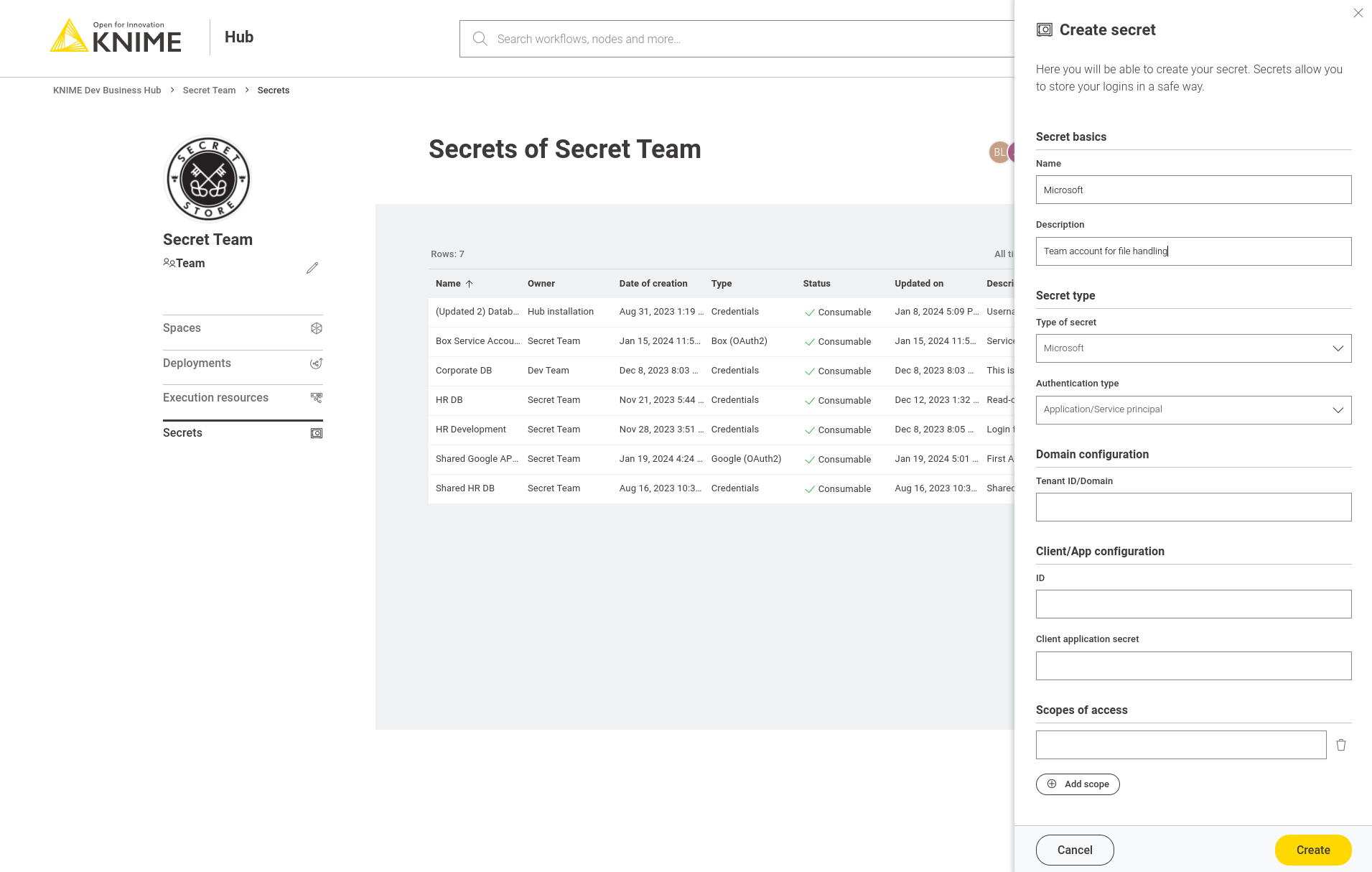Select the HR Development row name

tap(471, 430)
